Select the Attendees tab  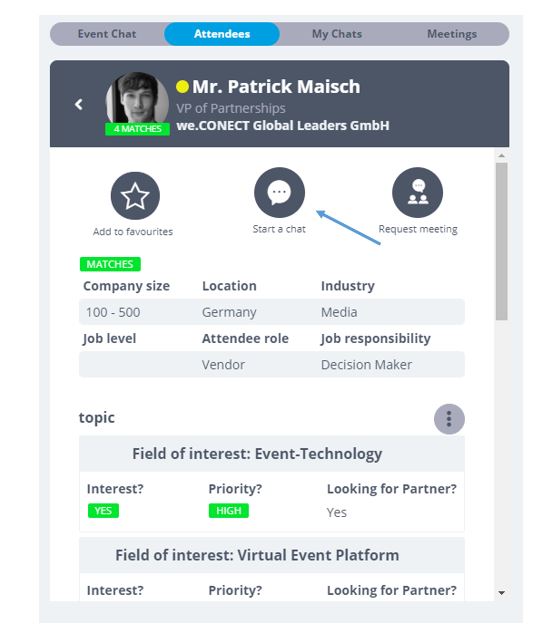tap(222, 34)
